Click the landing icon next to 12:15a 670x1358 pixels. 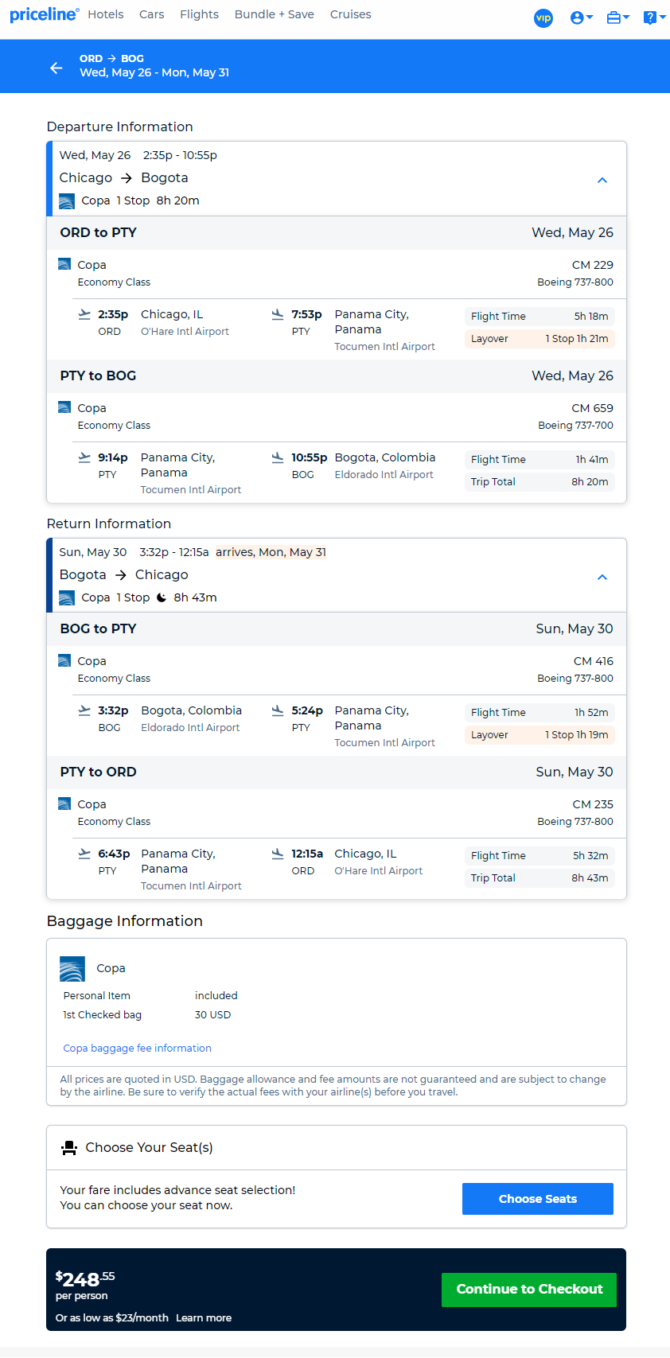click(278, 854)
